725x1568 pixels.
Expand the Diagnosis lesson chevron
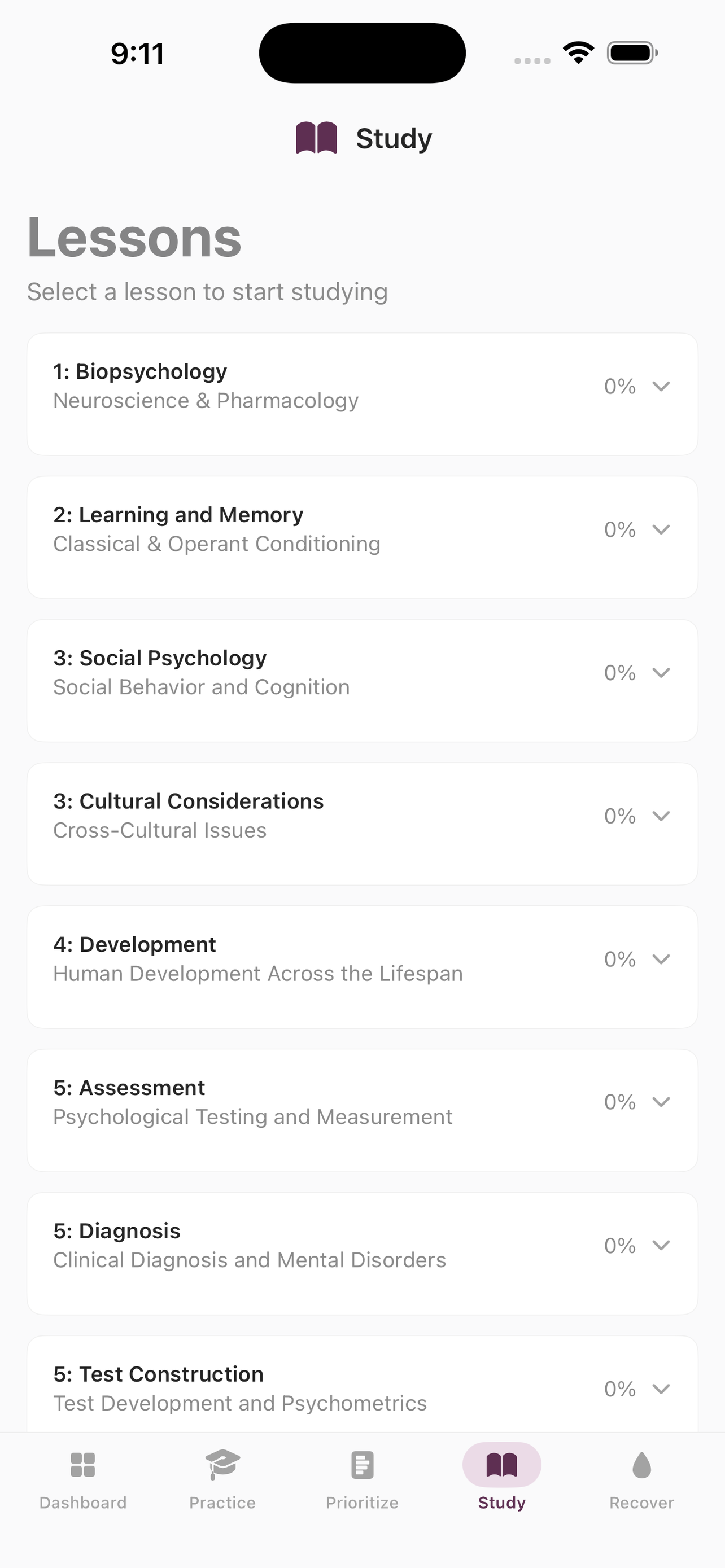(x=661, y=1245)
